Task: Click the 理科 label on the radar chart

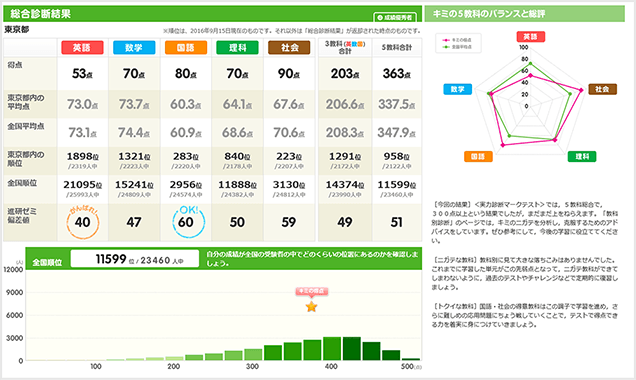Action: (582, 157)
